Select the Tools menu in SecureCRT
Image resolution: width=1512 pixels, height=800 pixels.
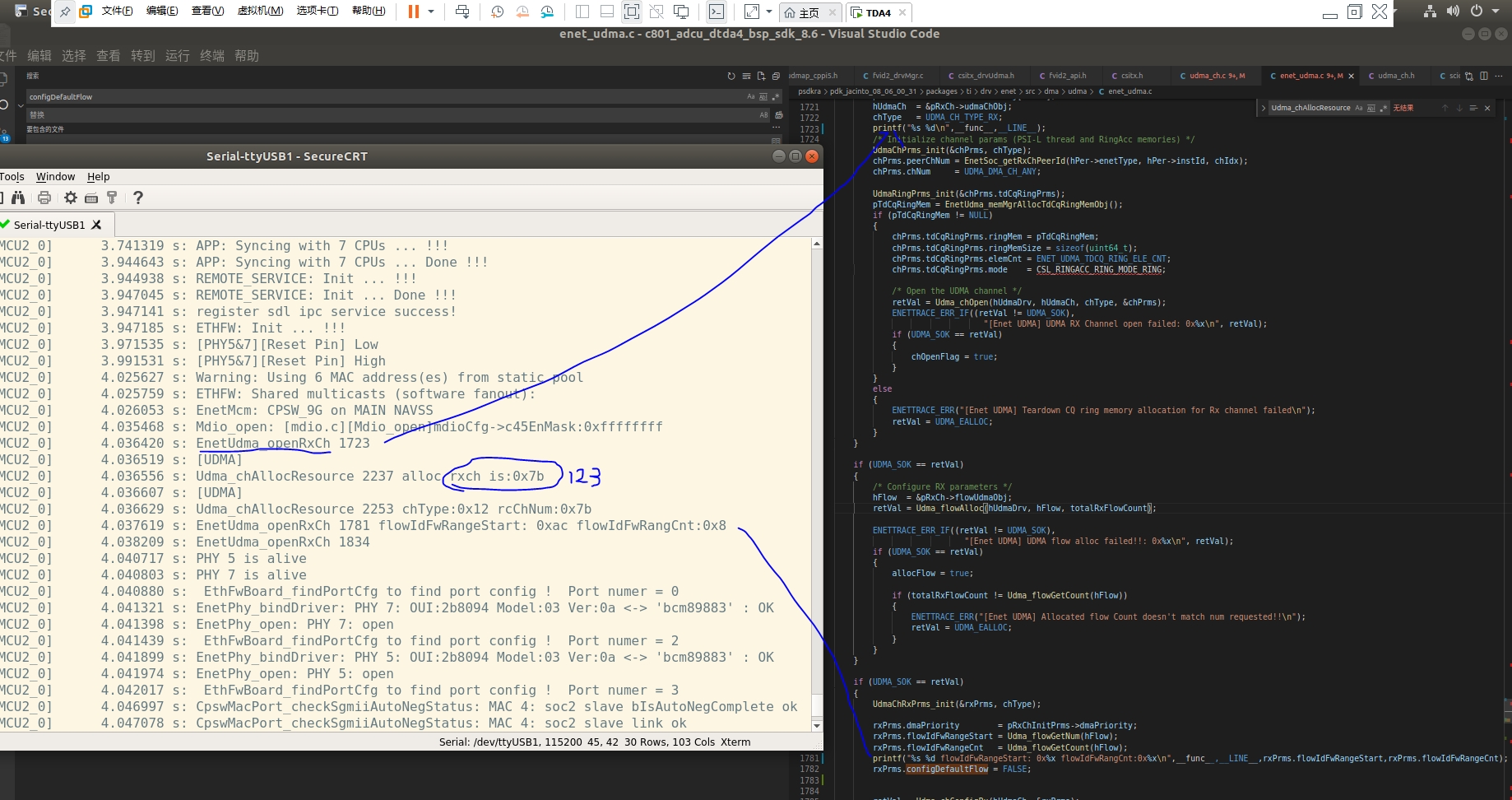click(13, 177)
